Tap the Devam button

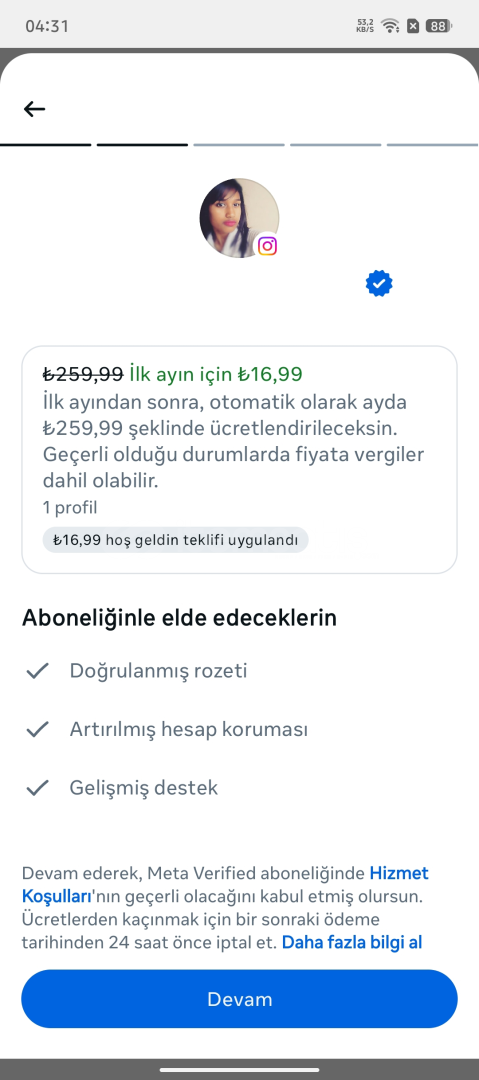point(239,999)
